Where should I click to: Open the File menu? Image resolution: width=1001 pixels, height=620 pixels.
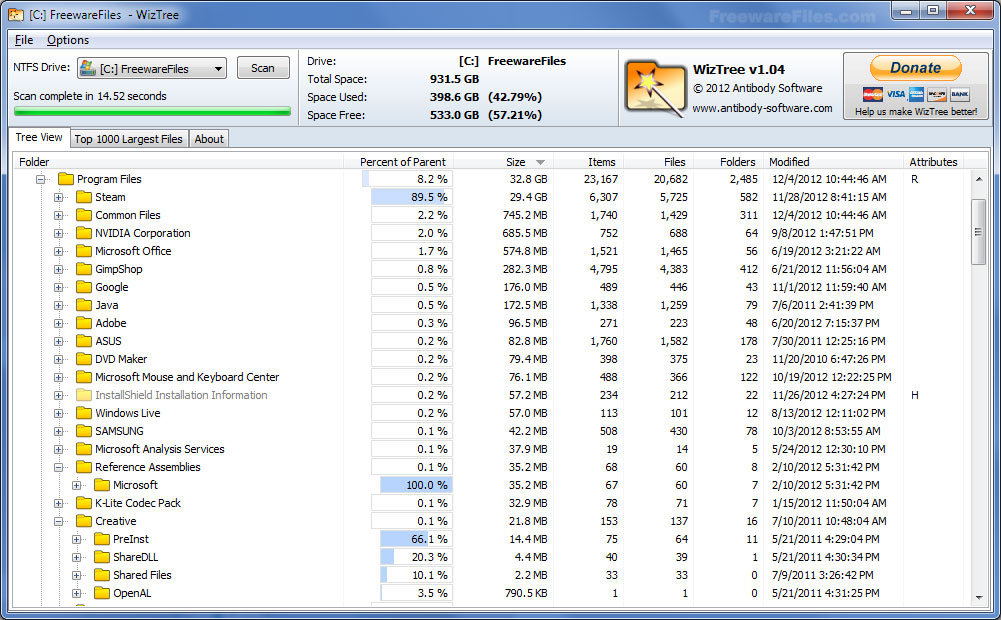(x=24, y=40)
